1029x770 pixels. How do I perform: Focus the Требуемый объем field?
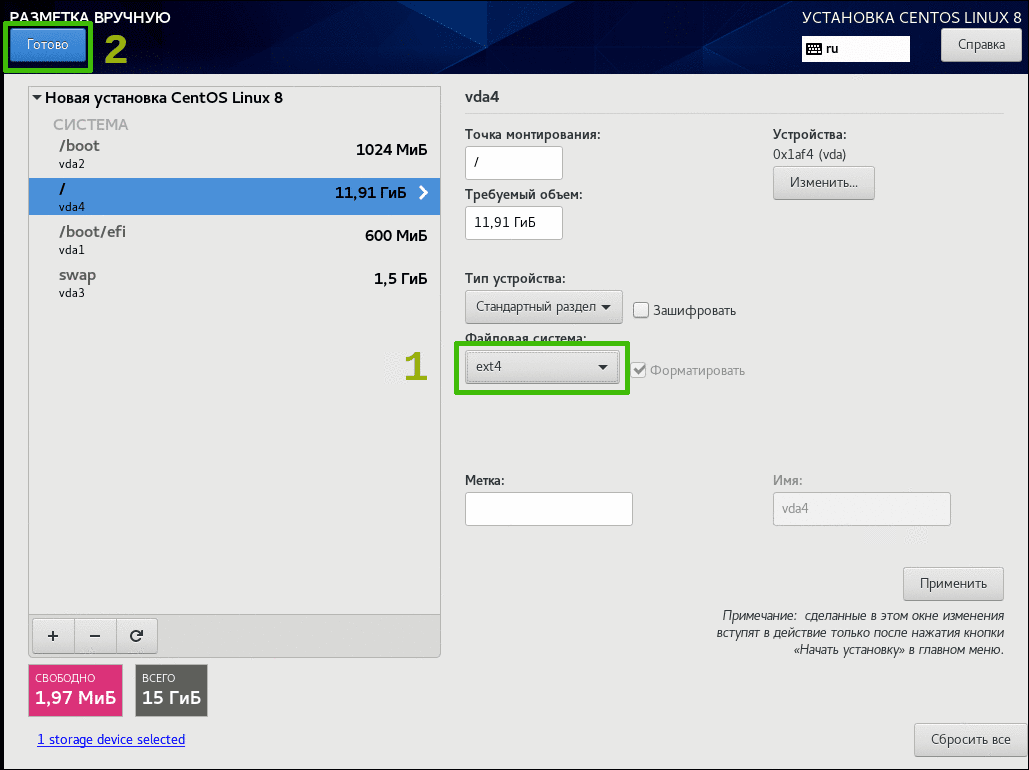[514, 223]
